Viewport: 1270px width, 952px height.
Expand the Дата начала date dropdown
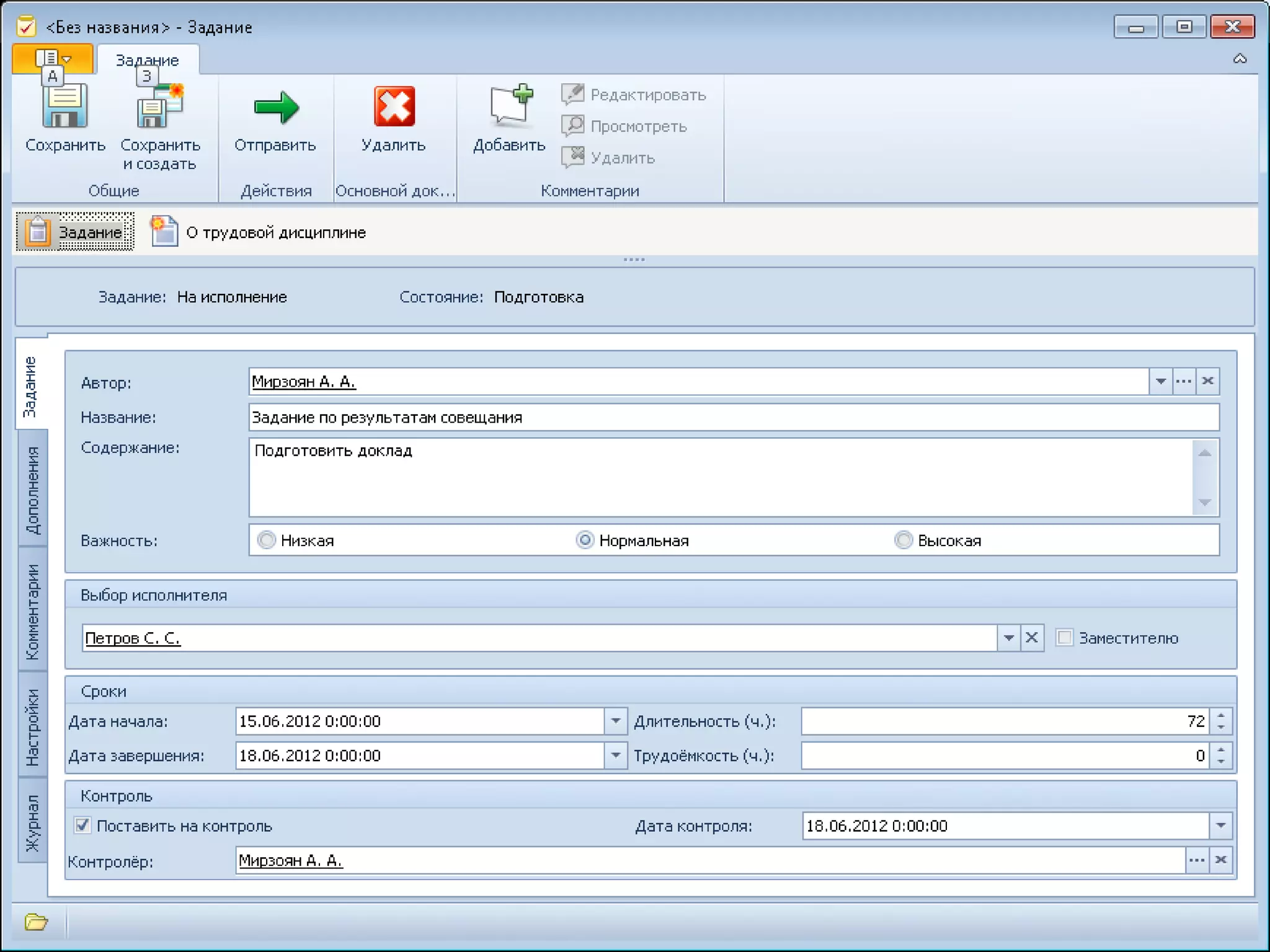click(x=615, y=721)
